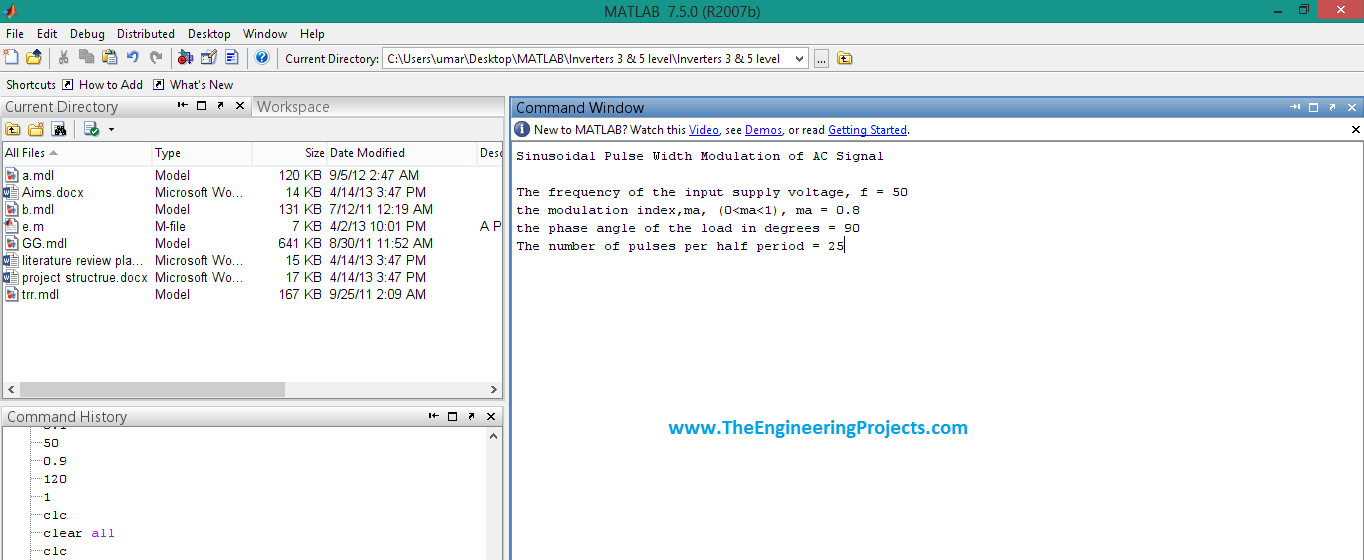Image resolution: width=1364 pixels, height=560 pixels.
Task: Close the Current Directory panel
Action: (x=239, y=105)
